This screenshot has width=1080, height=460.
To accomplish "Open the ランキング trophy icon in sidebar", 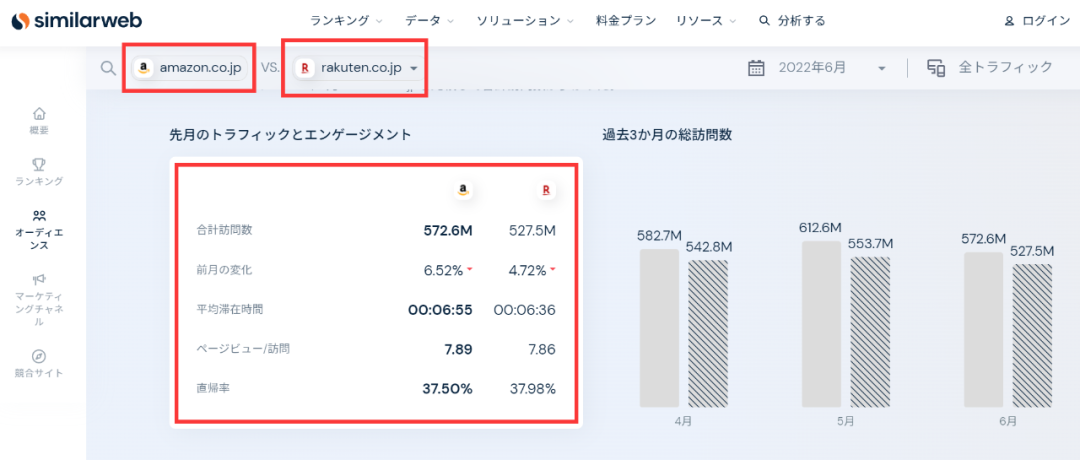I will click(39, 164).
